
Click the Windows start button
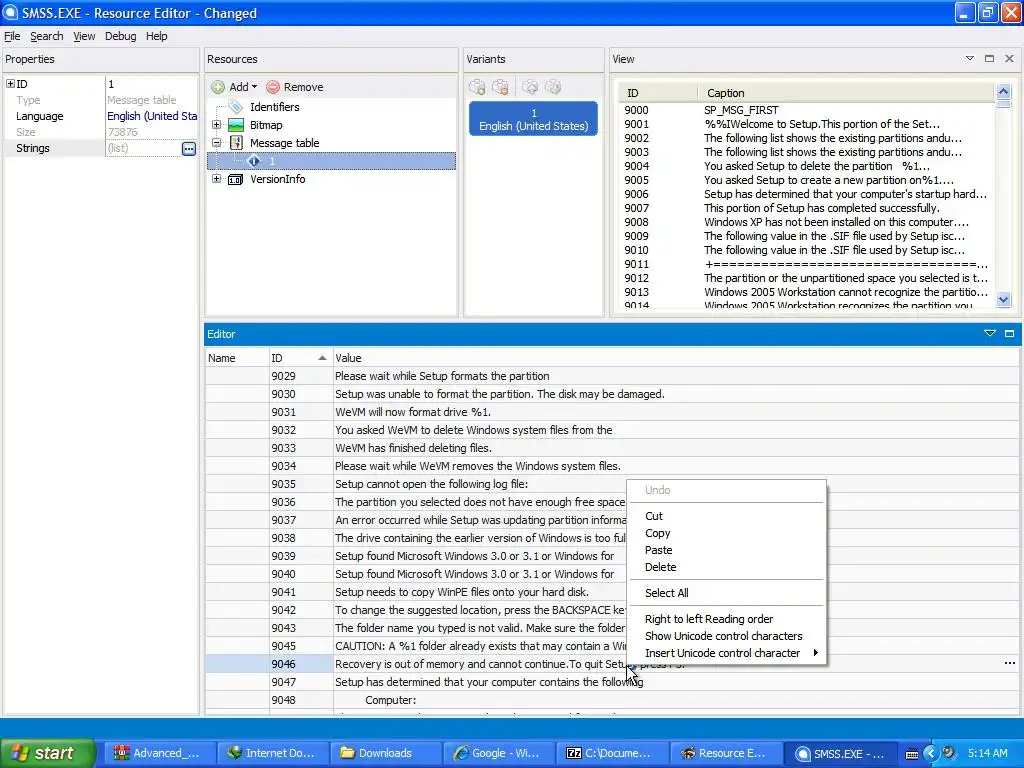[46, 753]
